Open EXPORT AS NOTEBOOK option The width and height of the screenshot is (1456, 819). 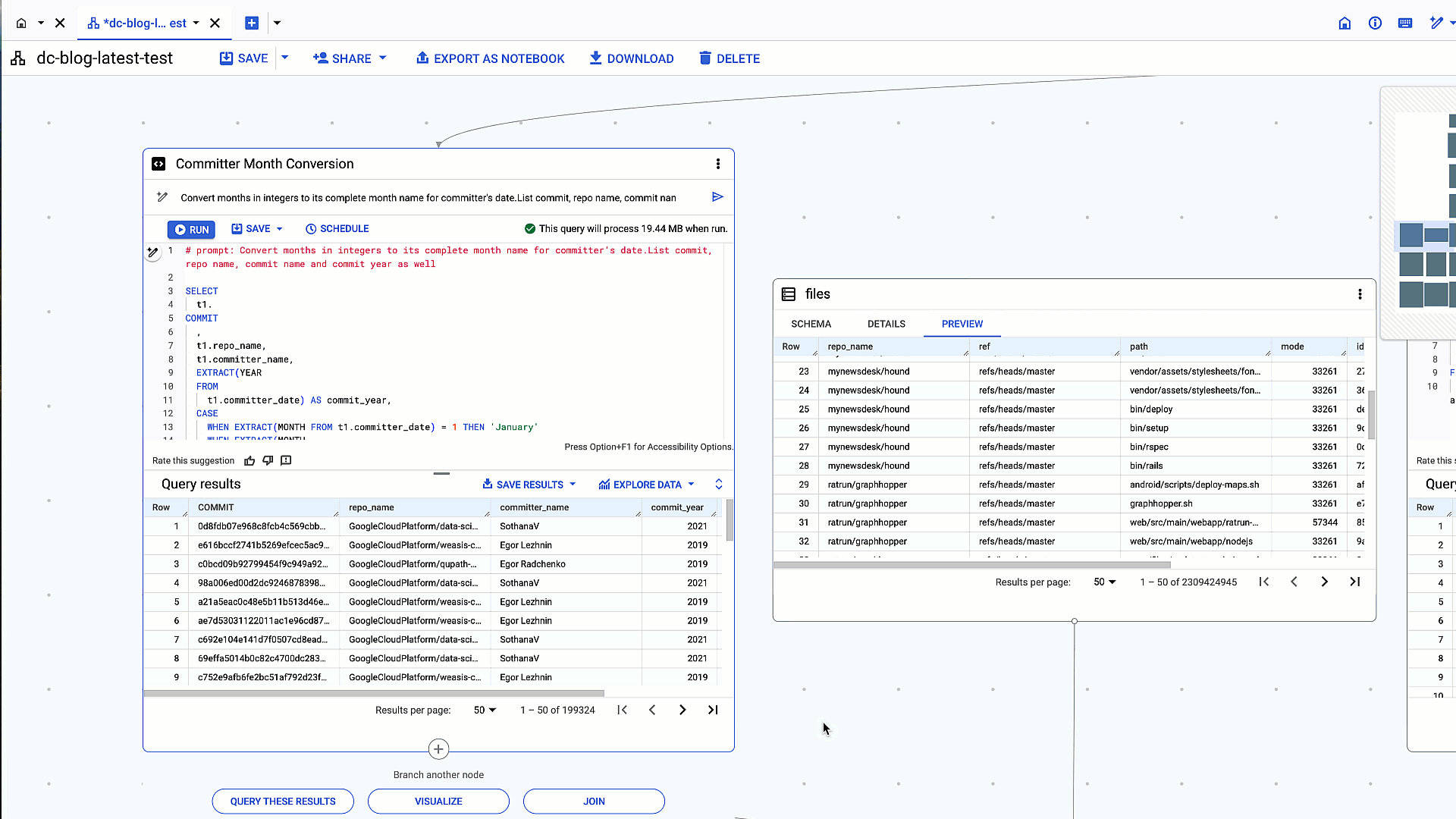[x=490, y=58]
